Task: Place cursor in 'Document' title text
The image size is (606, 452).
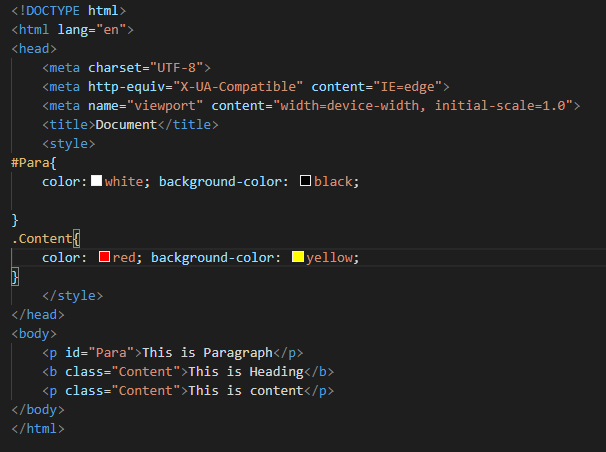Action: tap(126, 125)
